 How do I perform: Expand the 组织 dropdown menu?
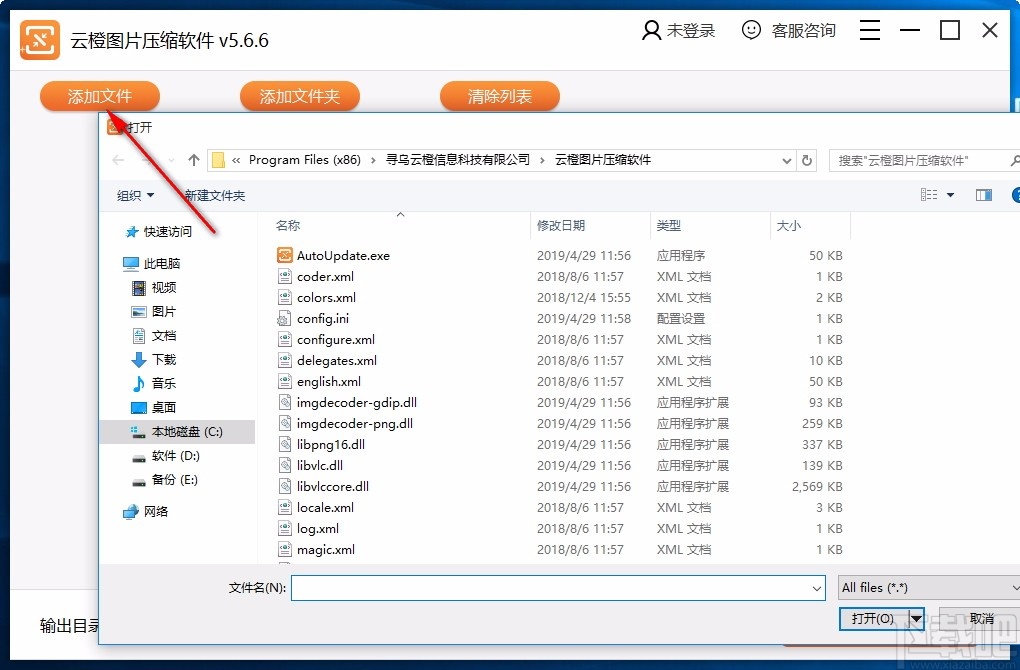pyautogui.click(x=135, y=195)
